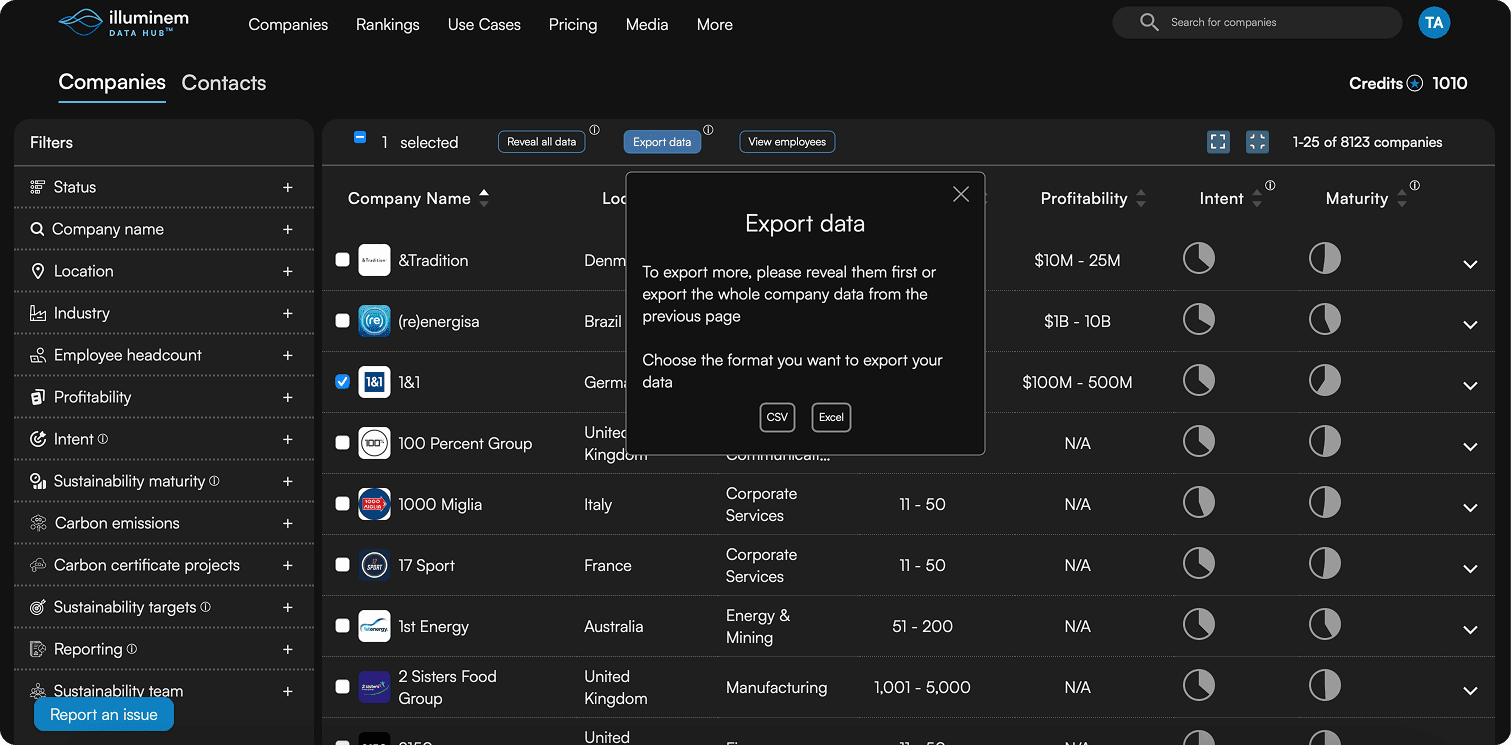Click info icon next to Reveal all data
The image size is (1511, 745).
click(x=594, y=130)
